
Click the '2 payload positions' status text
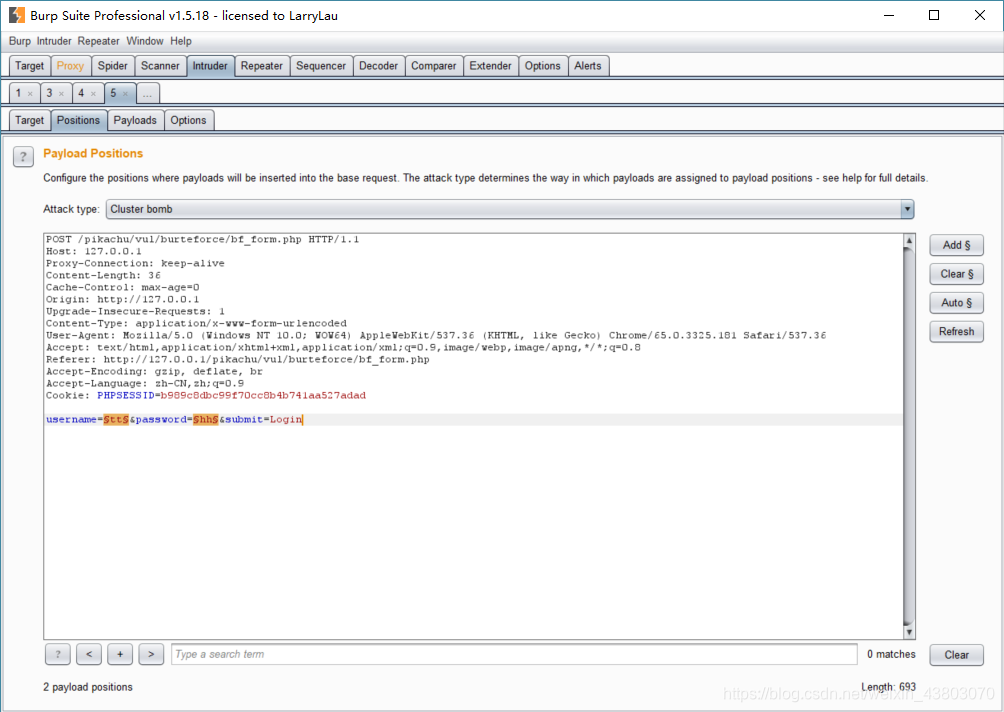(88, 687)
